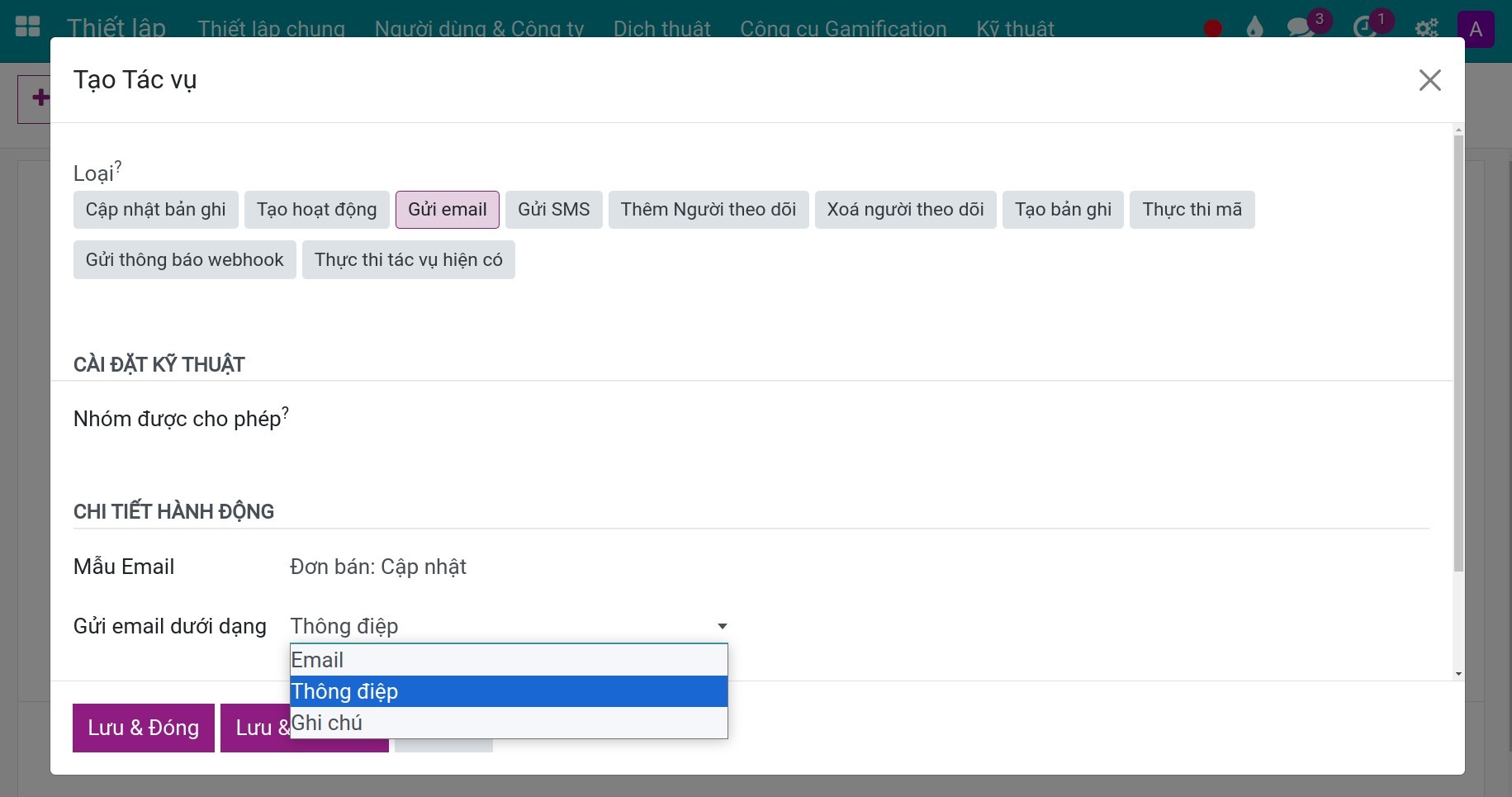The width and height of the screenshot is (1512, 797).
Task: Open the activities clock icon
Action: 1364,28
